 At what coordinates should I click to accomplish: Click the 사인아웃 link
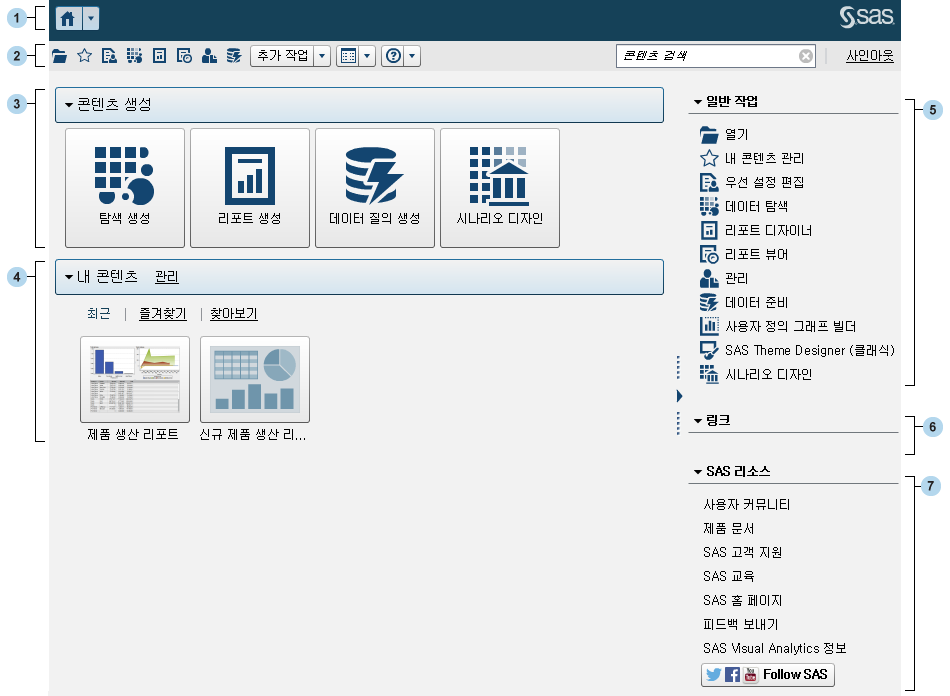coord(869,56)
